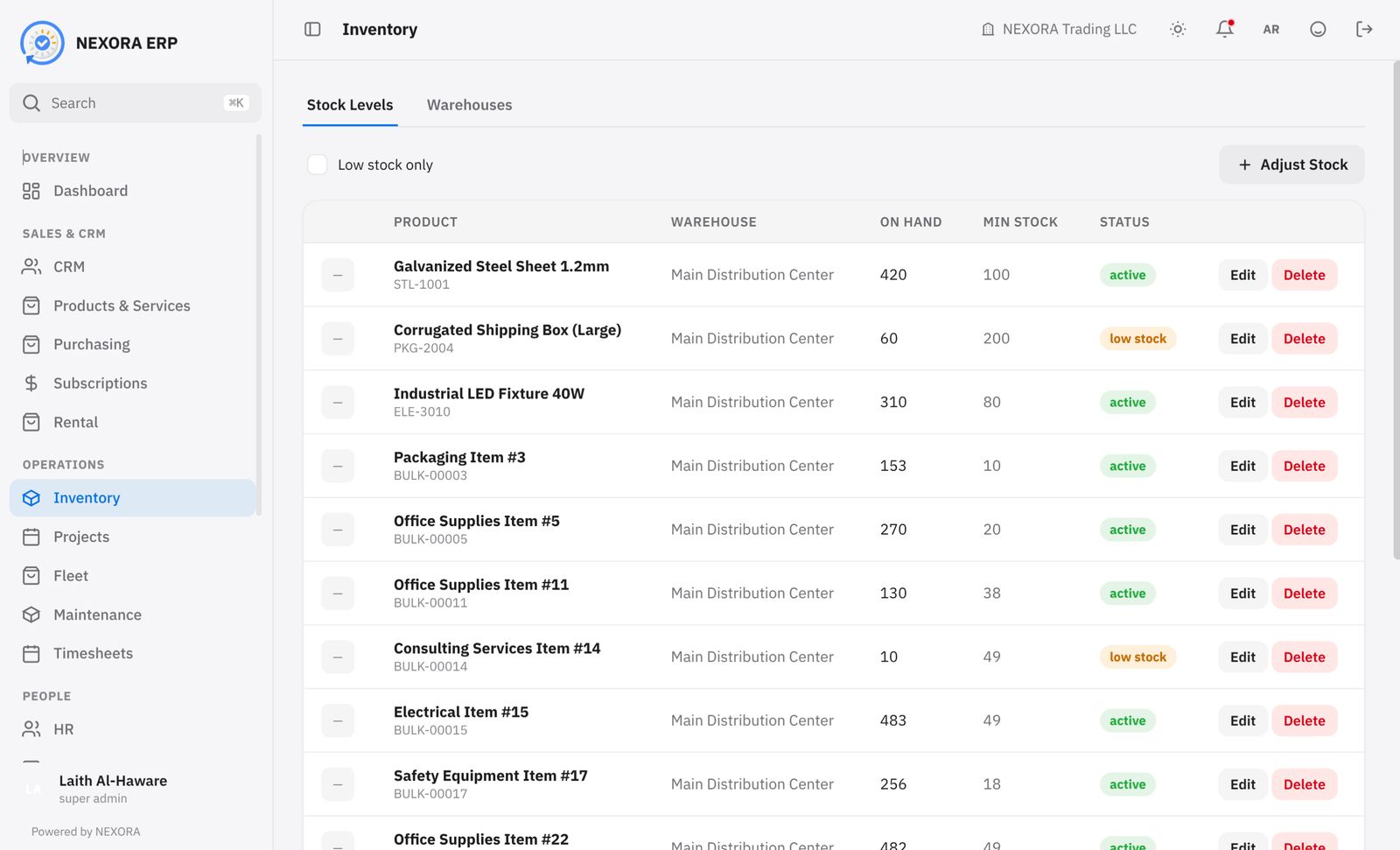Viewport: 1400px width, 850px height.
Task: Open Rental in the sidebar
Action: coord(133,422)
